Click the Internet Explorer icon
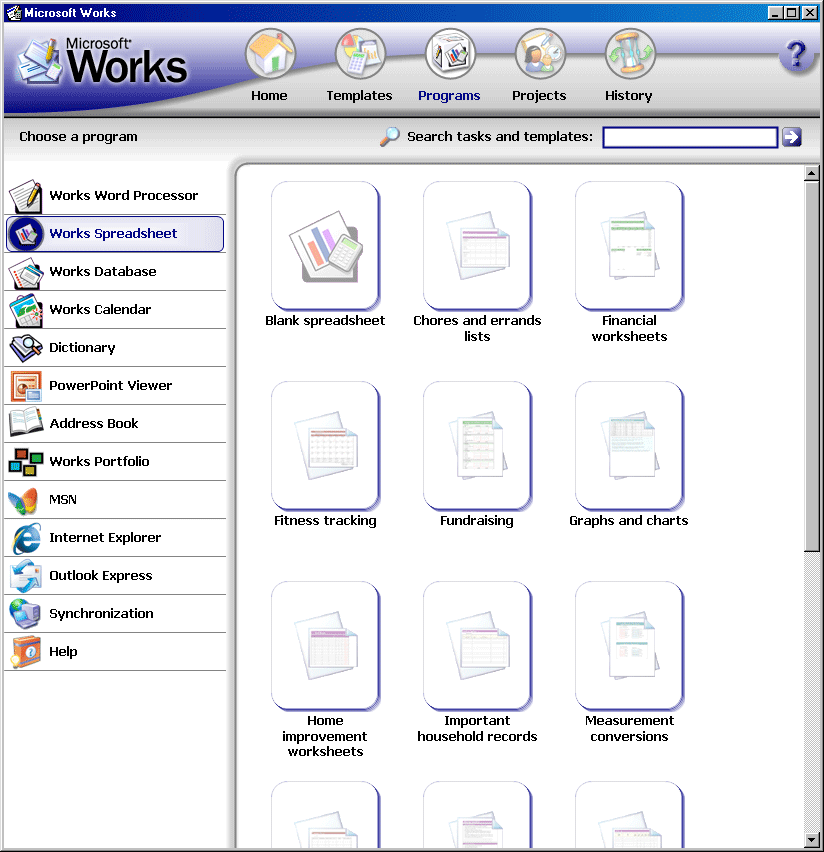The width and height of the screenshot is (824, 852). 27,538
